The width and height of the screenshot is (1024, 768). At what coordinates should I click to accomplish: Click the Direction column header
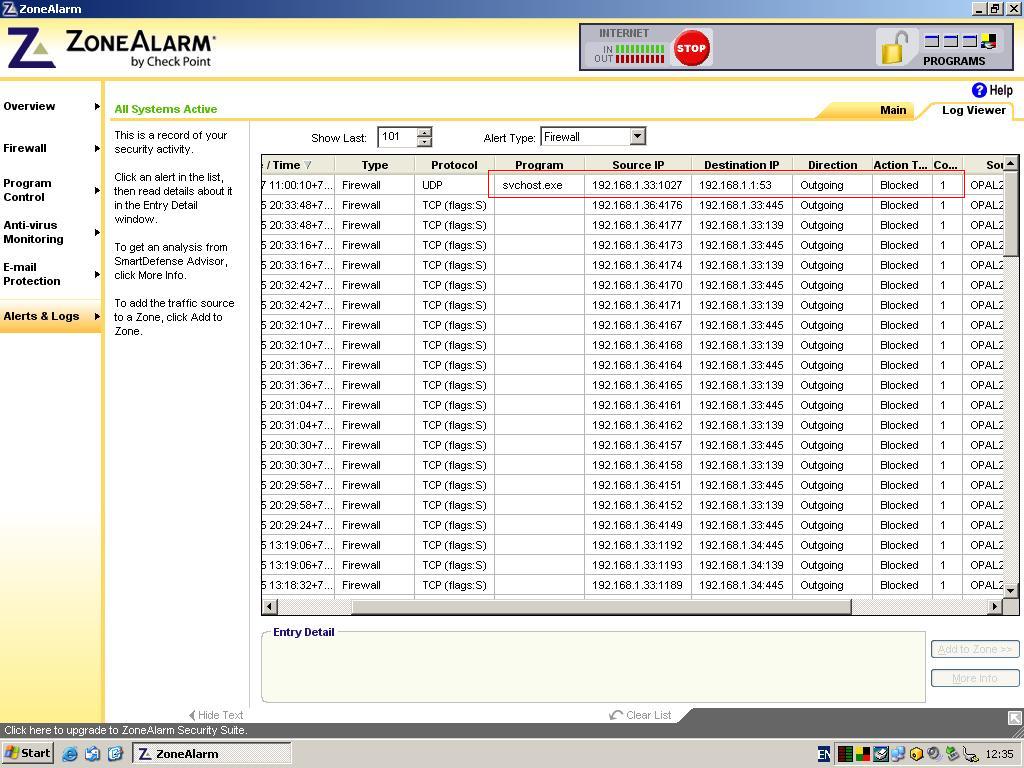(x=832, y=165)
